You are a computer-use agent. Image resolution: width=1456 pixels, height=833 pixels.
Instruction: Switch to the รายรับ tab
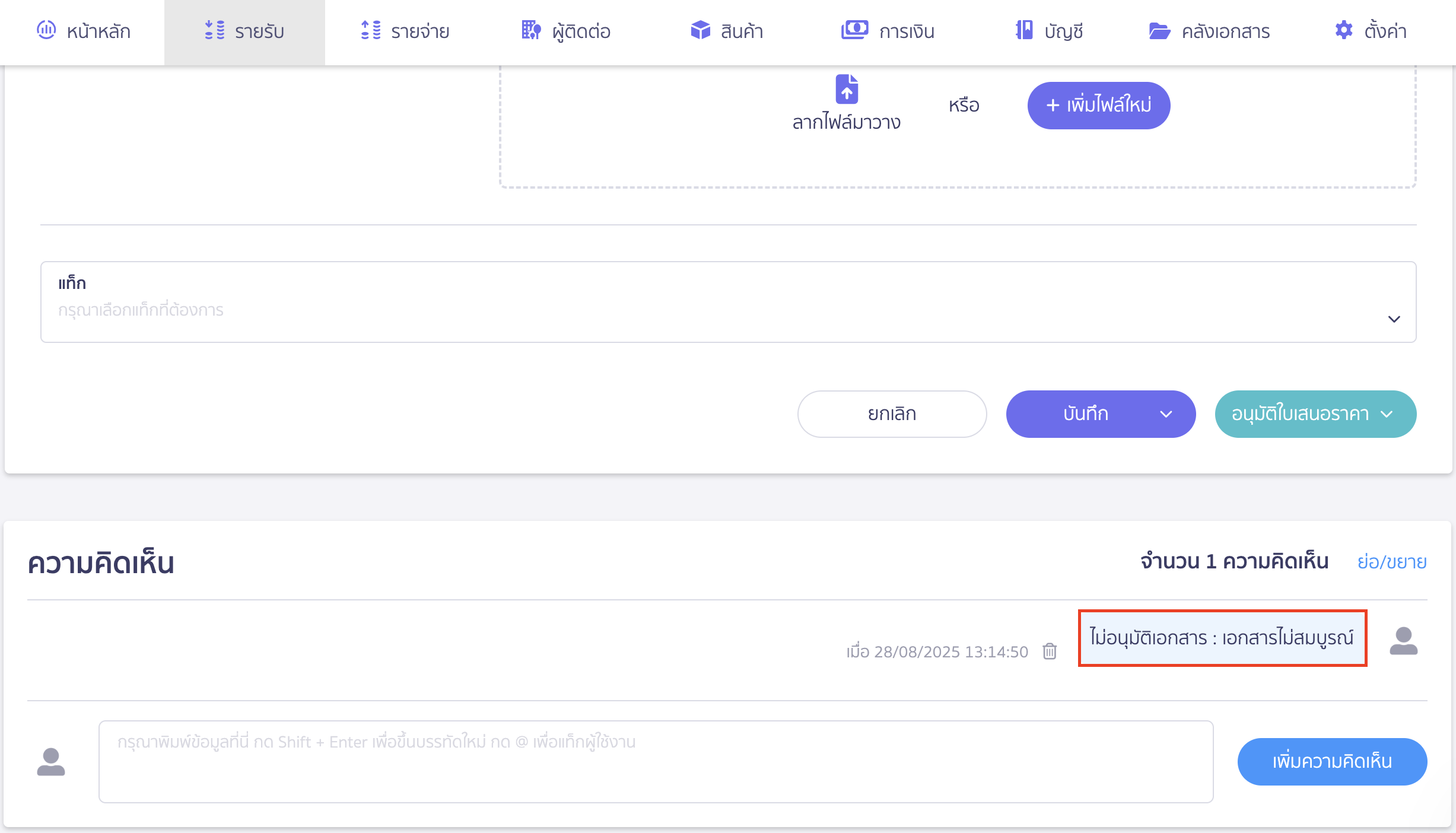[244, 31]
